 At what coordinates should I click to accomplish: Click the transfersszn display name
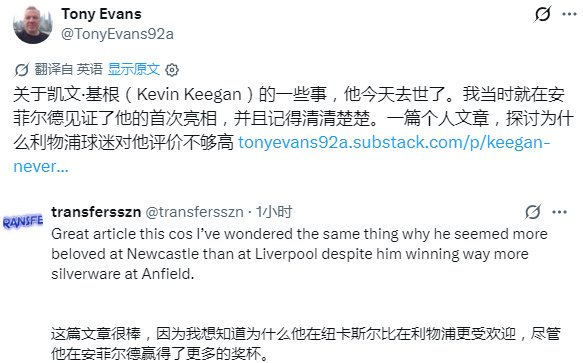pos(96,212)
